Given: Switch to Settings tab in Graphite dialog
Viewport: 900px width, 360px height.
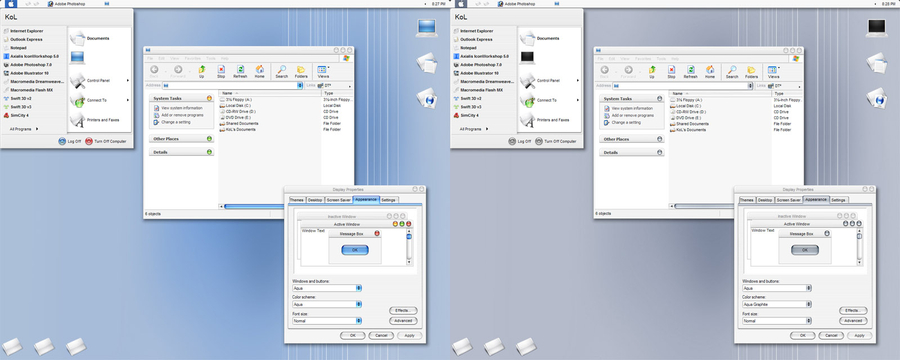Looking at the screenshot, I should pyautogui.click(x=839, y=200).
